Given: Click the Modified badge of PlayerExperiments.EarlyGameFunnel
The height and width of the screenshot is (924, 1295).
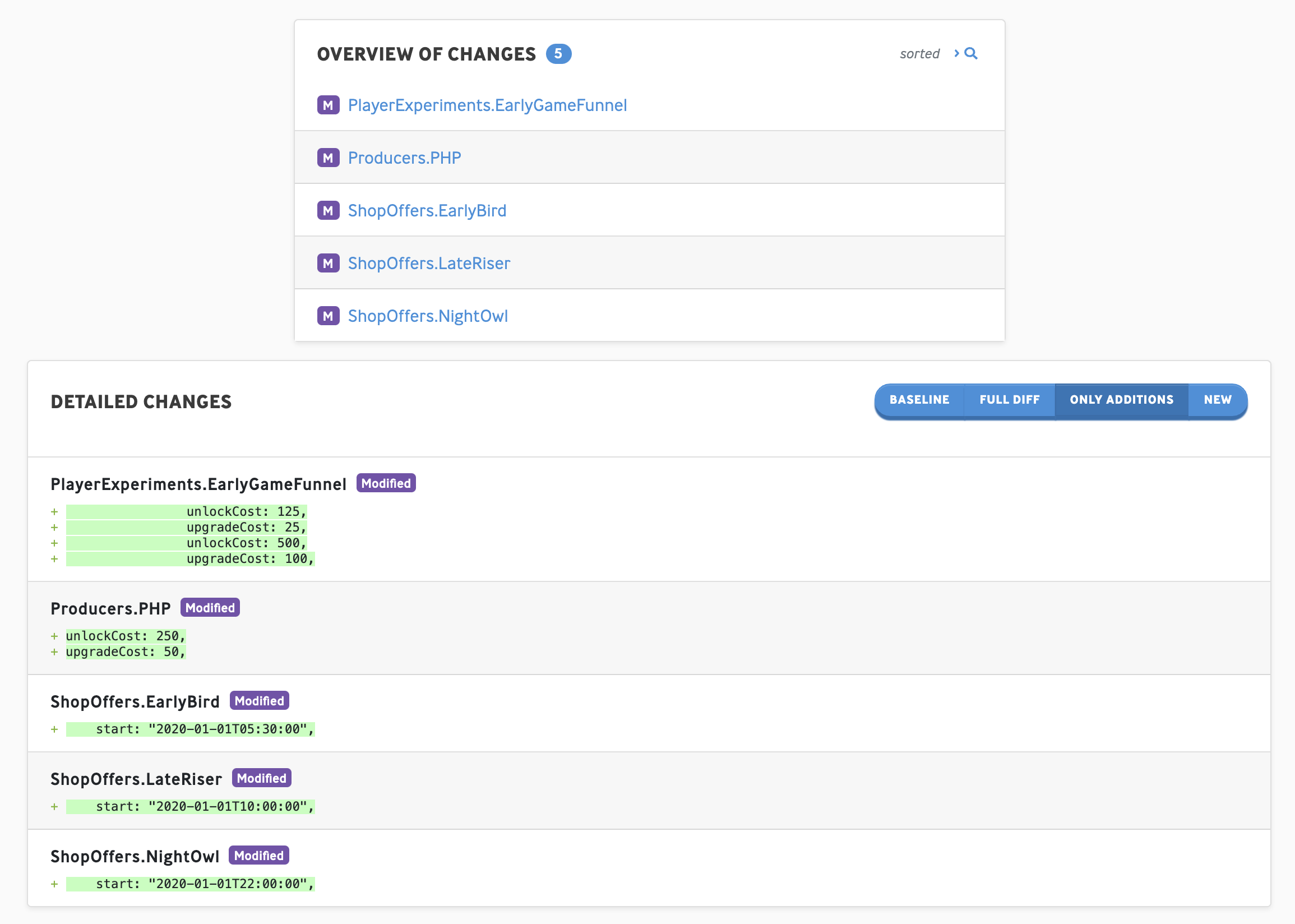Looking at the screenshot, I should (386, 483).
